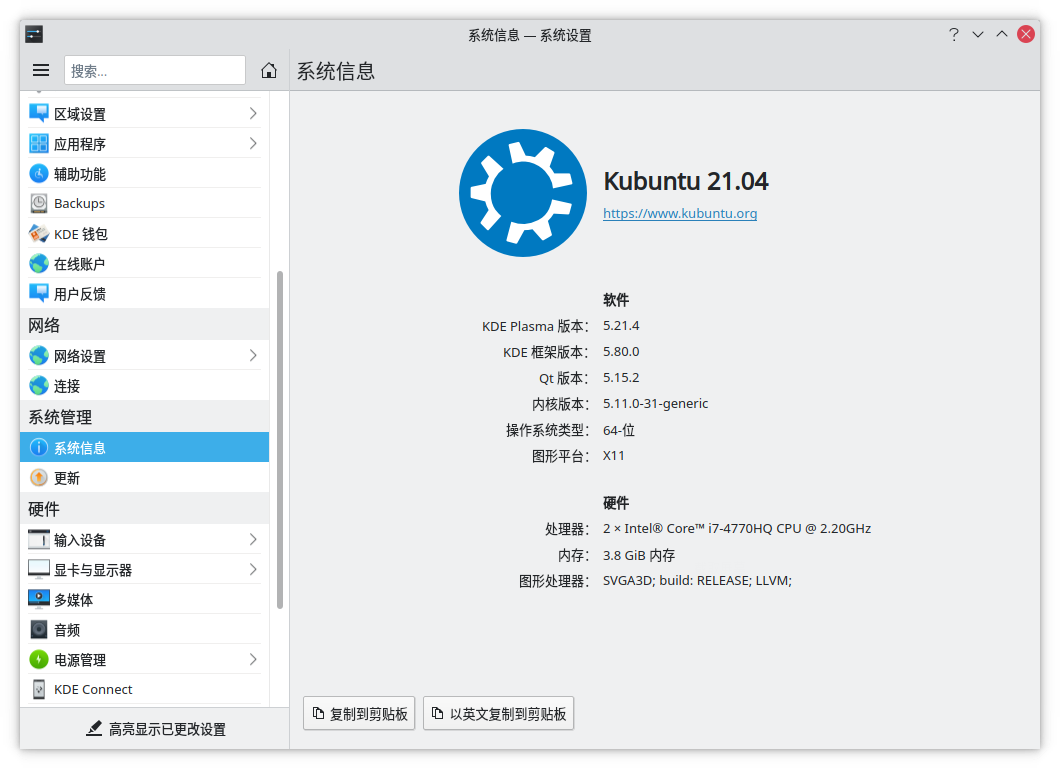Image resolution: width=1060 pixels, height=769 pixels.
Task: Click the 5.11.0-31-generic kernel value
Action: (656, 403)
